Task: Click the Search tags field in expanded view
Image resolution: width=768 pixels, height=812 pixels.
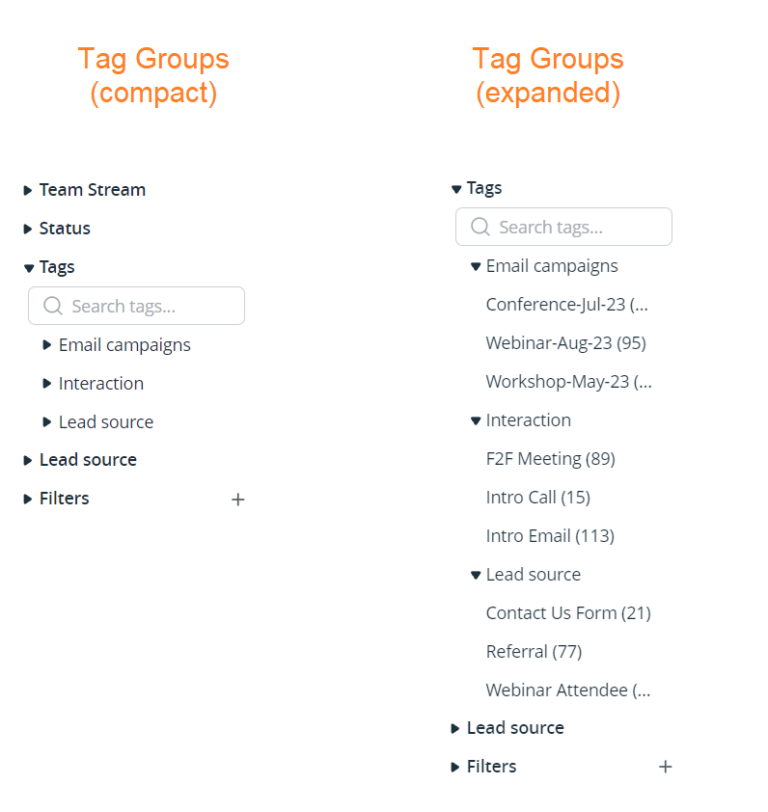Action: (x=564, y=227)
